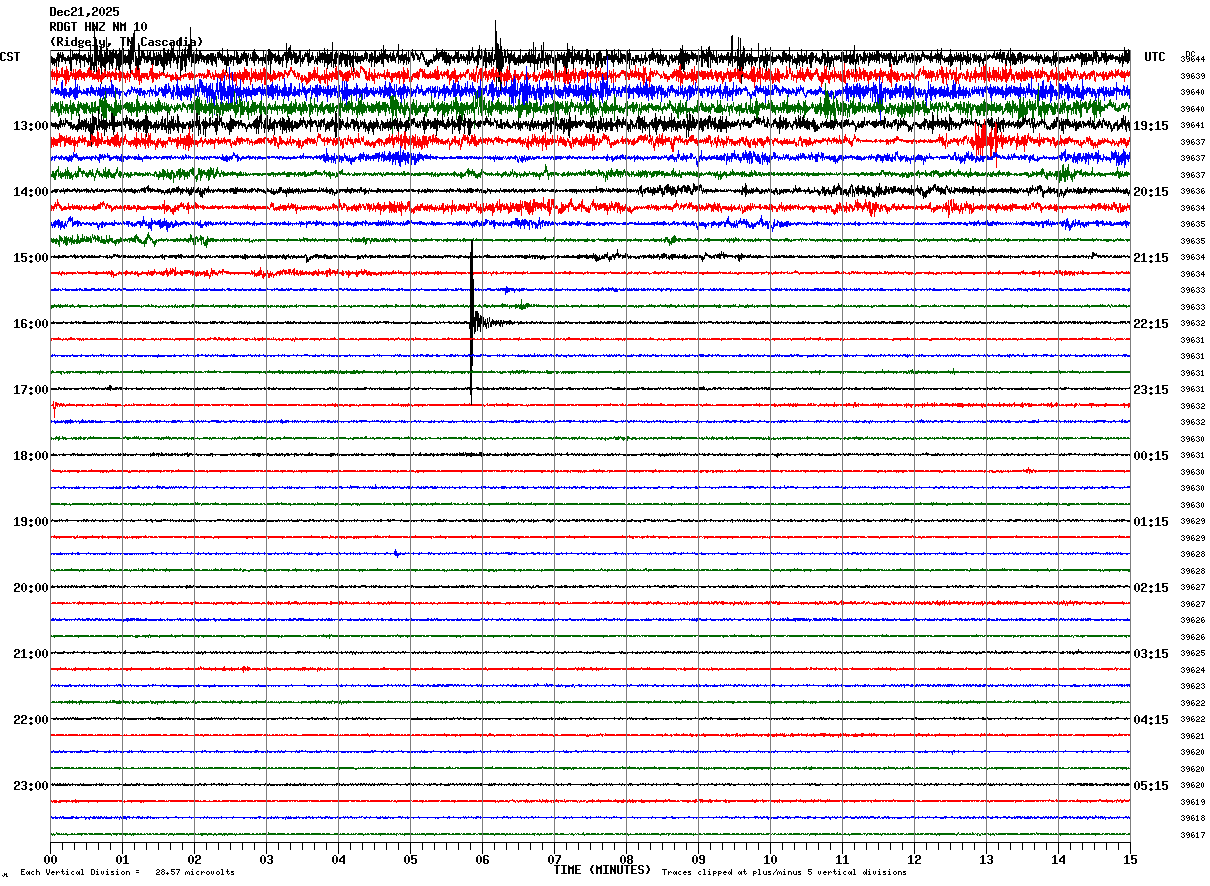Click the DC offset value 39625
This screenshot has height=886, width=1210.
pyautogui.click(x=1192, y=653)
